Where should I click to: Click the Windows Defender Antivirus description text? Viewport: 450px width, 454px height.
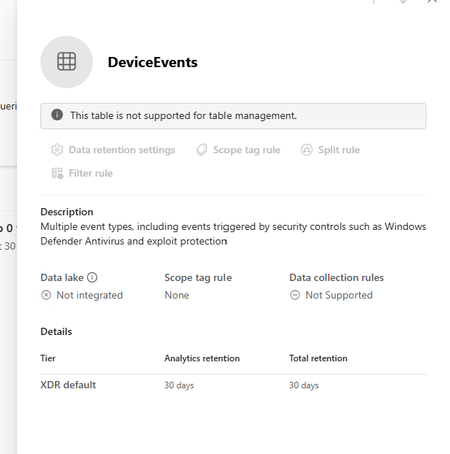click(x=233, y=234)
